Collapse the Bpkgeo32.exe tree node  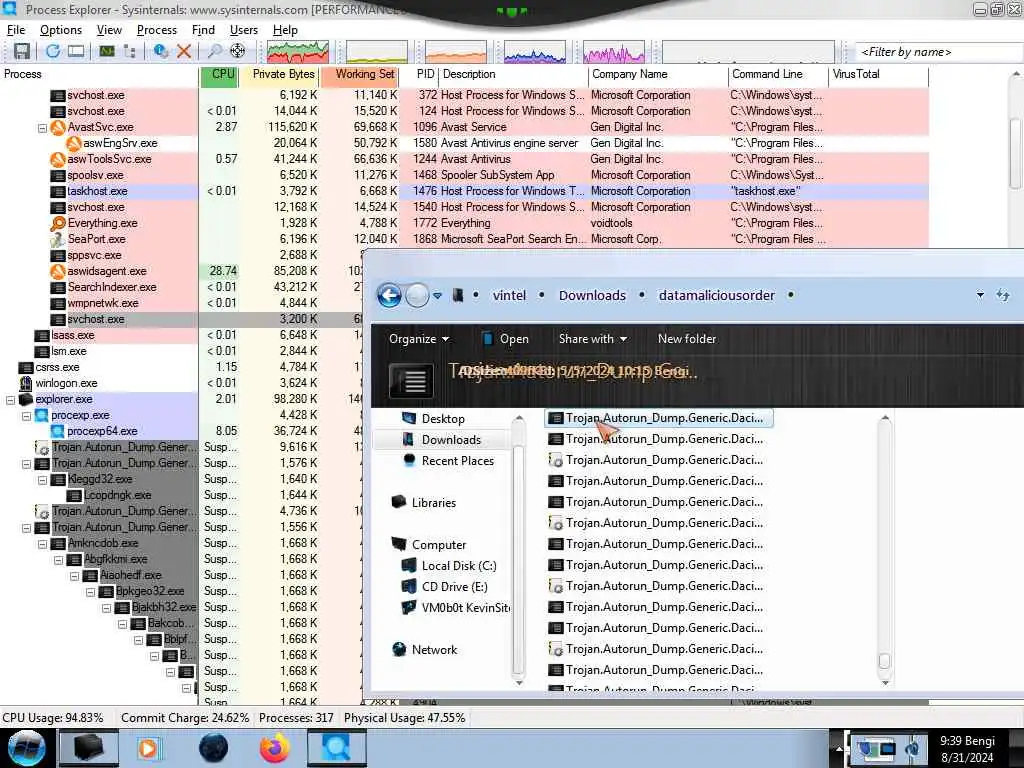pos(91,592)
